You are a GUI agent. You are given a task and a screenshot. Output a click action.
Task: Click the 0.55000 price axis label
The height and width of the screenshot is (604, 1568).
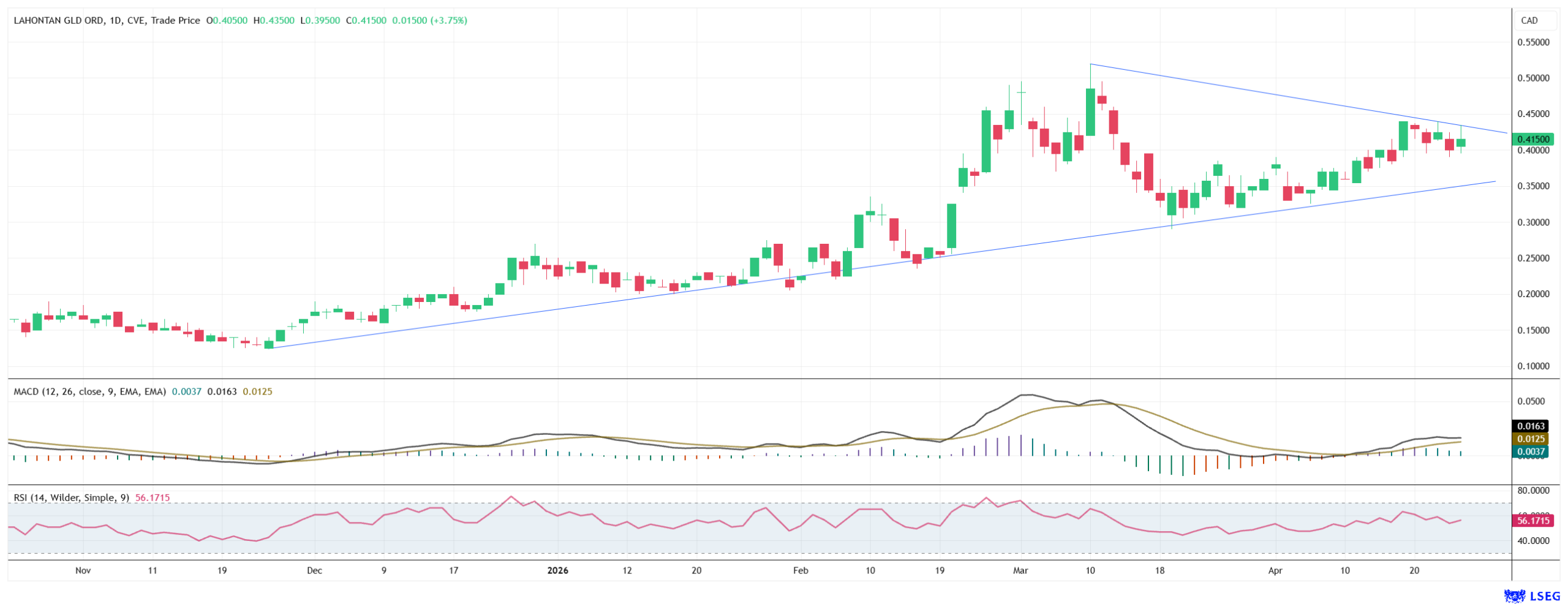(1532, 42)
